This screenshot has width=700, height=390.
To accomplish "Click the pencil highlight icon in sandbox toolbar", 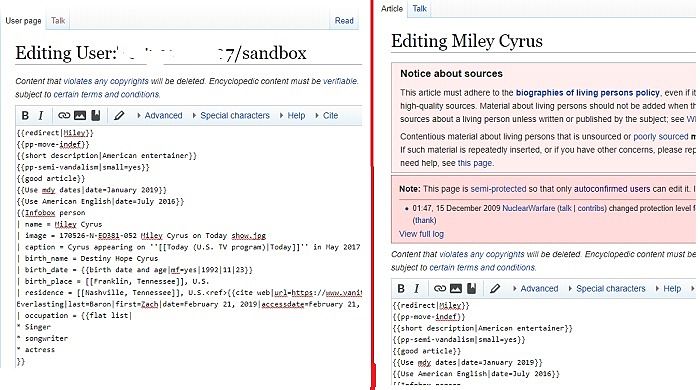I will coord(119,116).
